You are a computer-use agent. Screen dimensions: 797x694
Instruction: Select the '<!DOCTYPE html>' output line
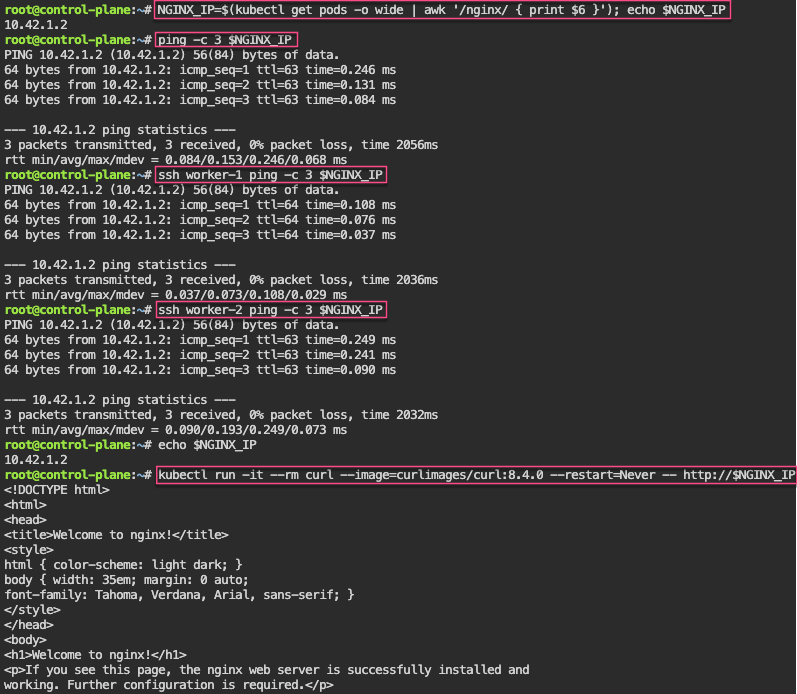pos(57,490)
